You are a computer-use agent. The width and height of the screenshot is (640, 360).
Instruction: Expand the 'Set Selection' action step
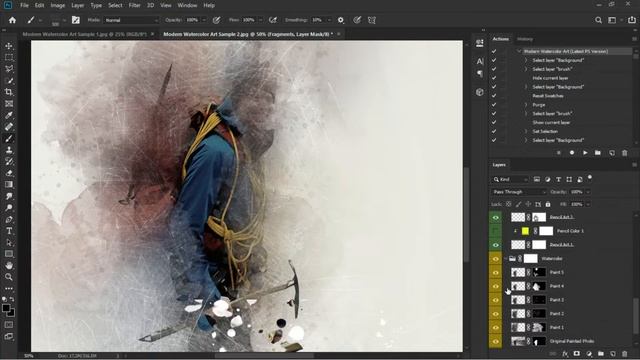point(526,131)
